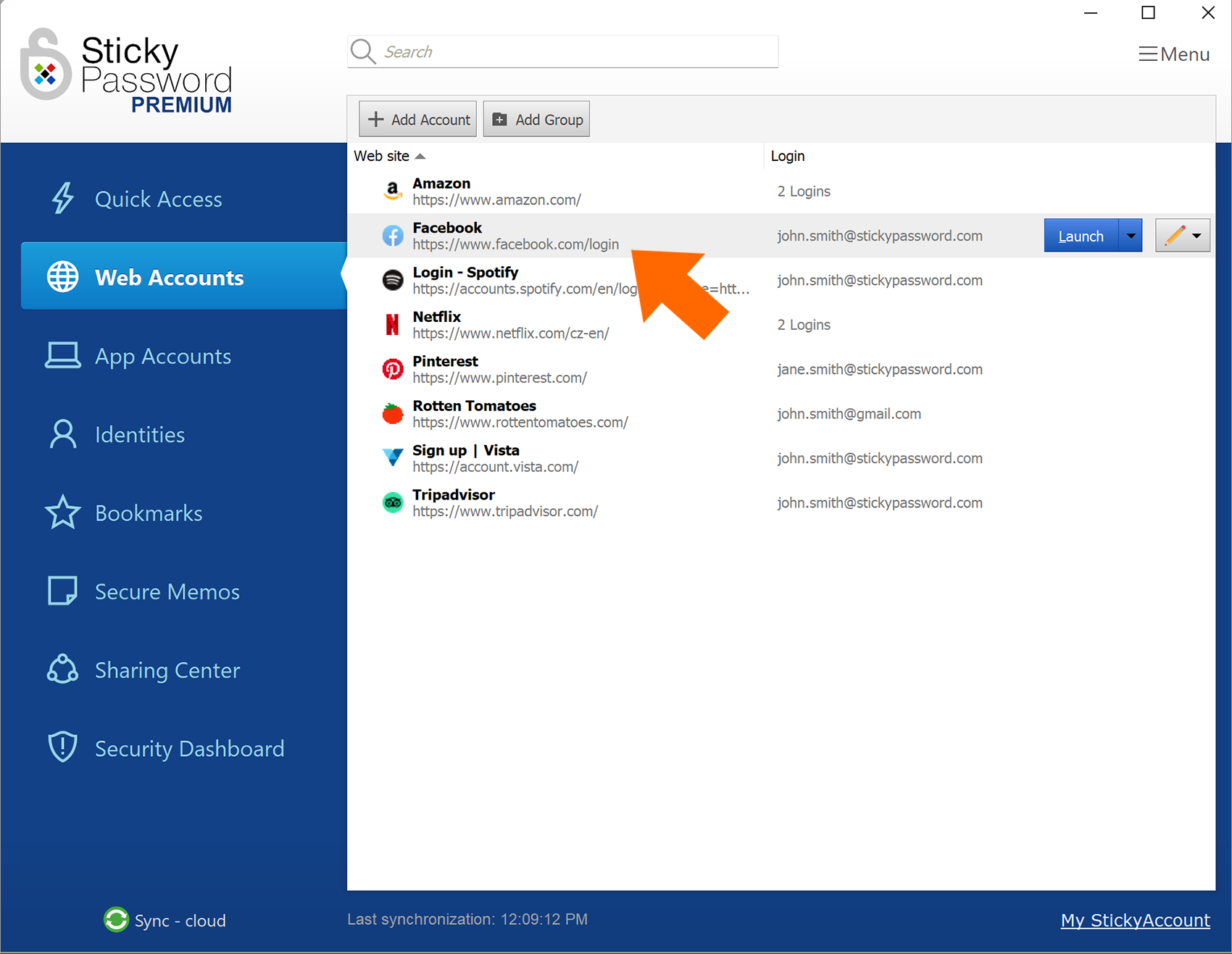Click the Tripadvisor owl icon
Viewport: 1232px width, 954px height.
point(393,502)
